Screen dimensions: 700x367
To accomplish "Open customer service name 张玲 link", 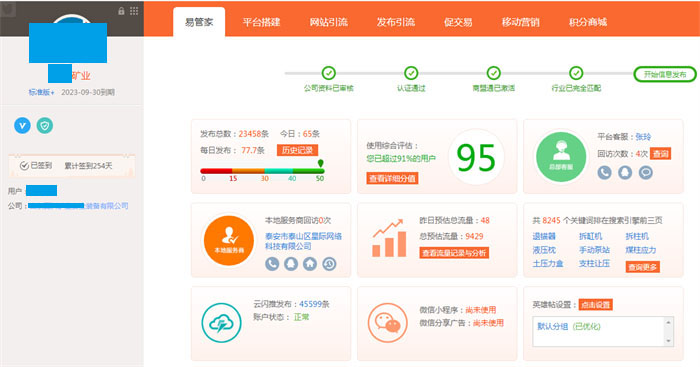I will click(643, 137).
